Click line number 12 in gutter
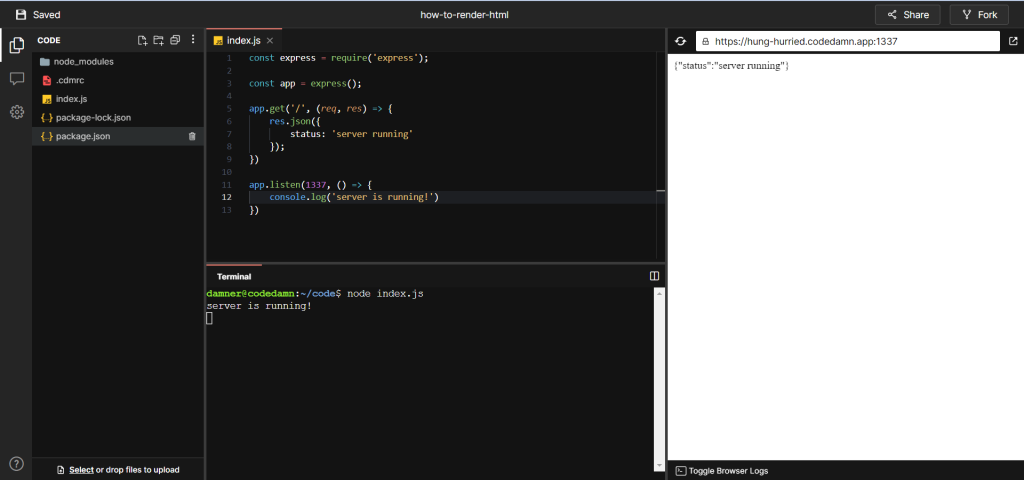 pos(227,197)
